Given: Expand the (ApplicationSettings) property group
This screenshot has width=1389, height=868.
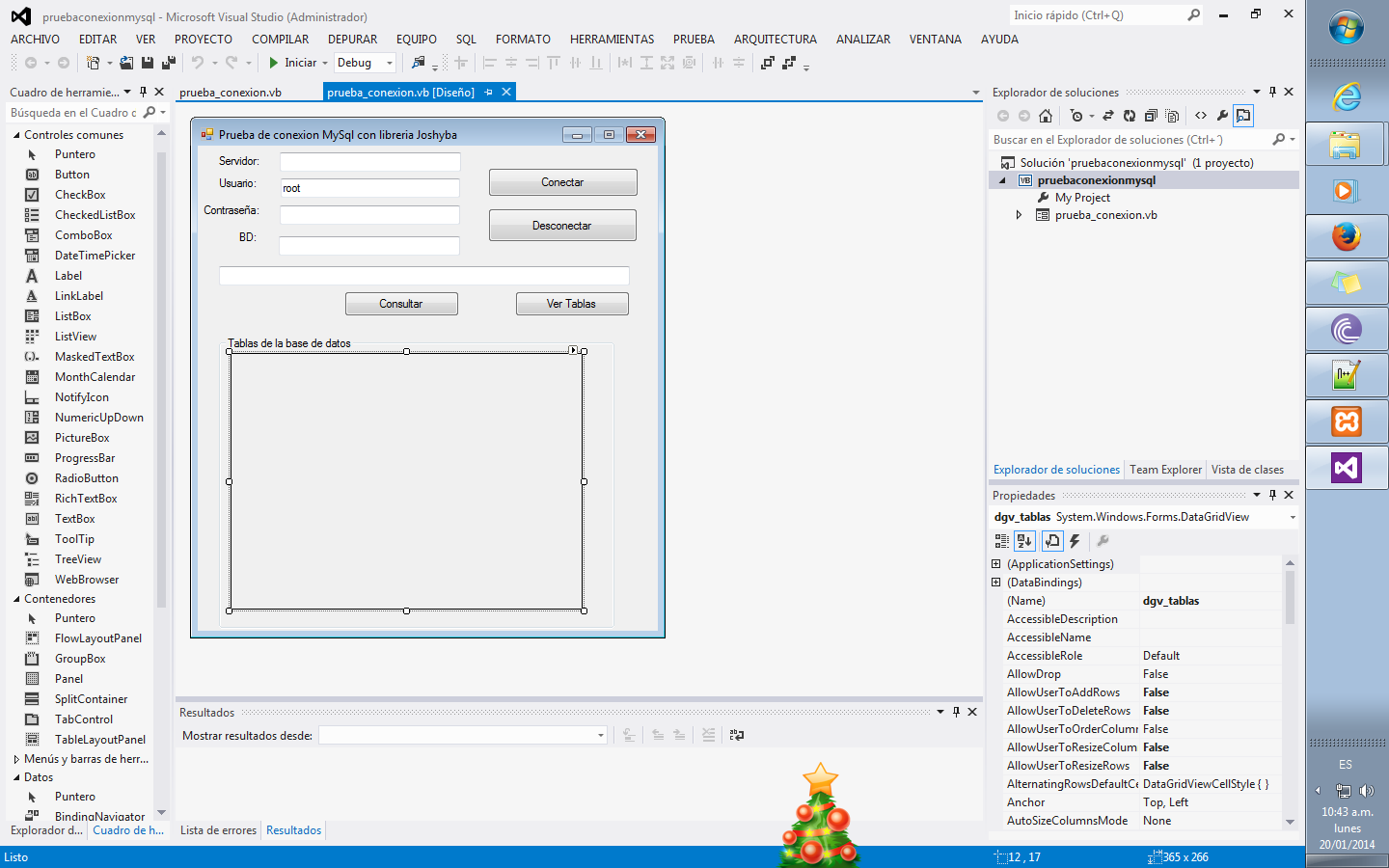Looking at the screenshot, I should [996, 564].
